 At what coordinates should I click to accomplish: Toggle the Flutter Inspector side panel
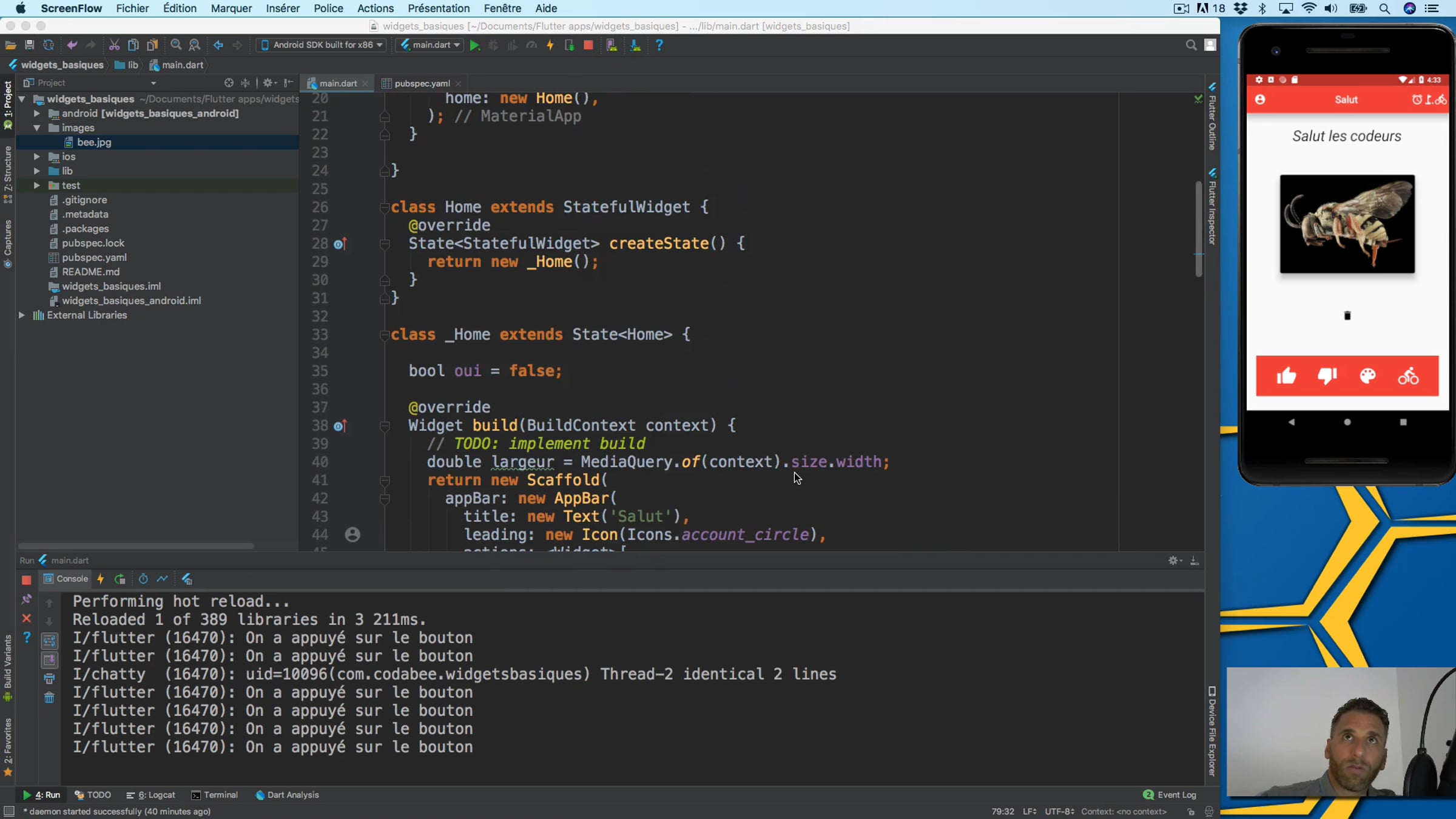tap(1212, 208)
